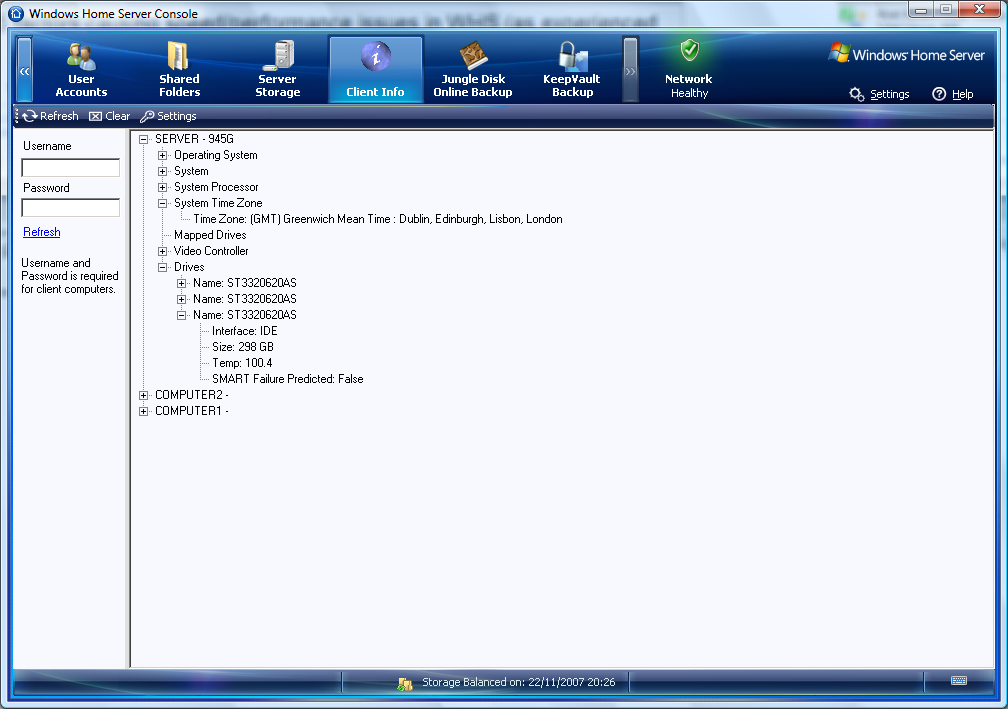Collapse the third ST3320620AS drive
Screen dimensions: 1008x709
coord(181,316)
